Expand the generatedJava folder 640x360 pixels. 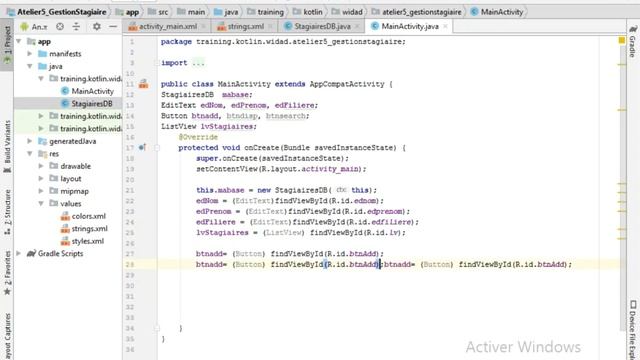(29, 141)
